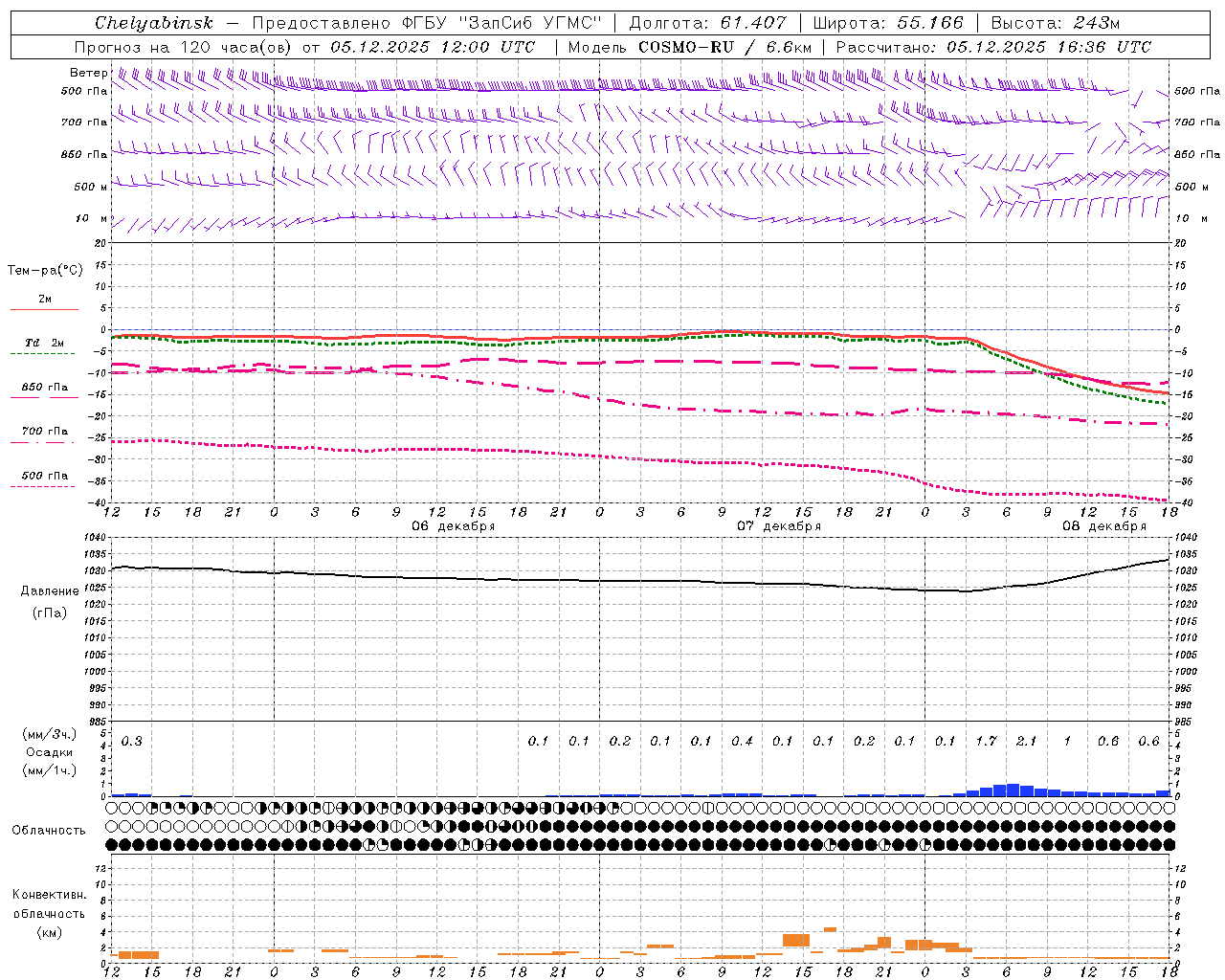Click the (гПа) pressure unit label
Screen dimensions: 1225x980
pyautogui.click(x=50, y=612)
